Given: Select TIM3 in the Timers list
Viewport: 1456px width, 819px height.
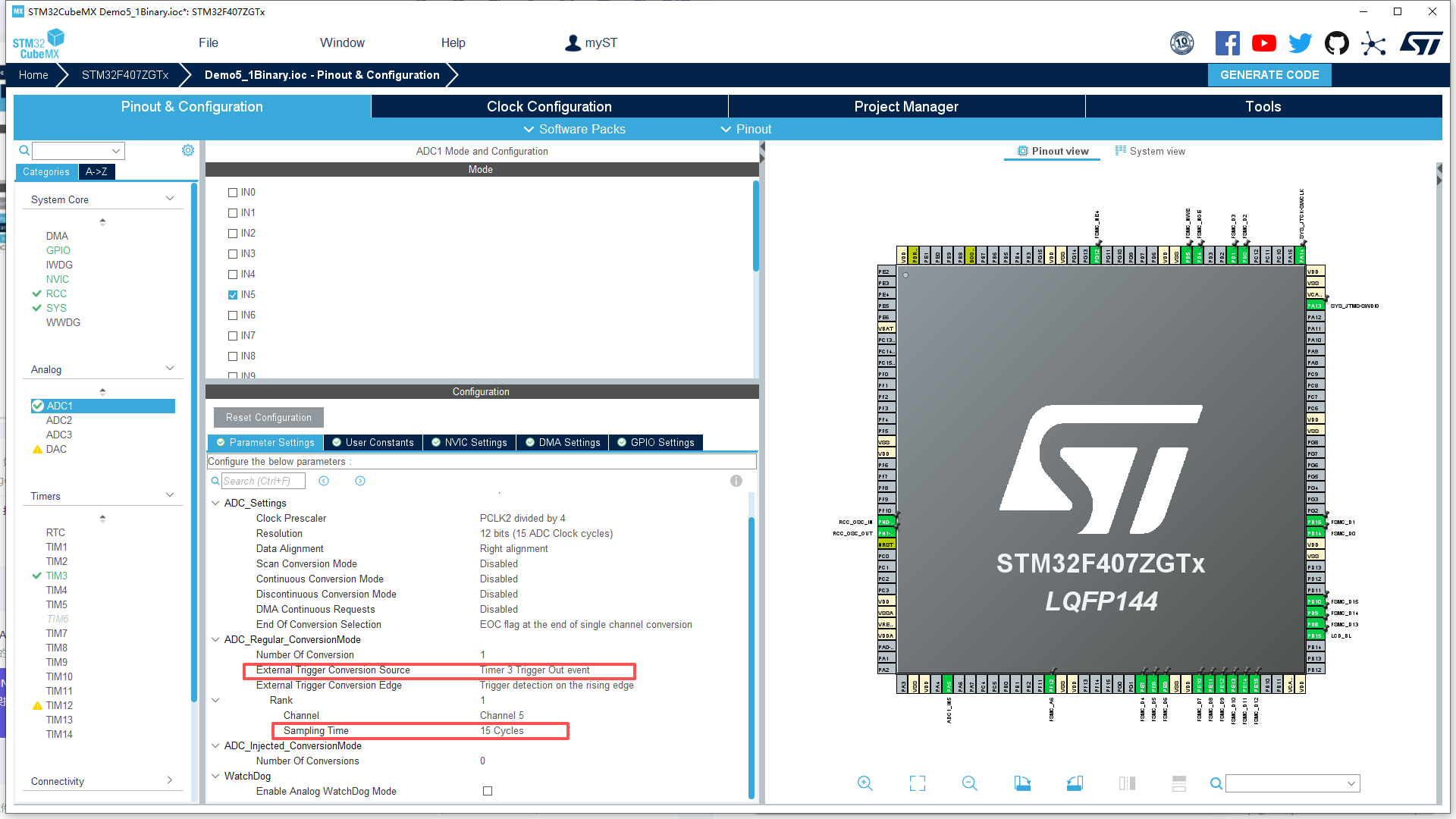Looking at the screenshot, I should click(x=56, y=576).
